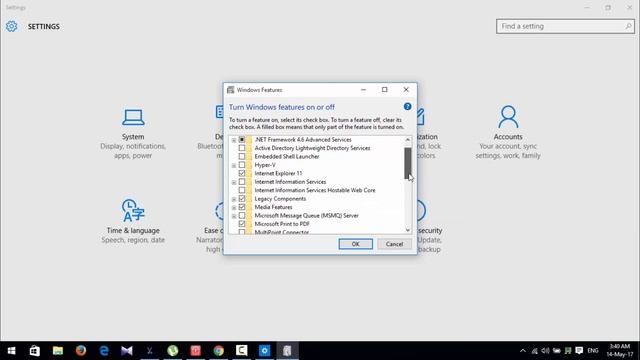Open Visual Studio taskbar icon
The width and height of the screenshot is (640, 360).
tap(127, 351)
